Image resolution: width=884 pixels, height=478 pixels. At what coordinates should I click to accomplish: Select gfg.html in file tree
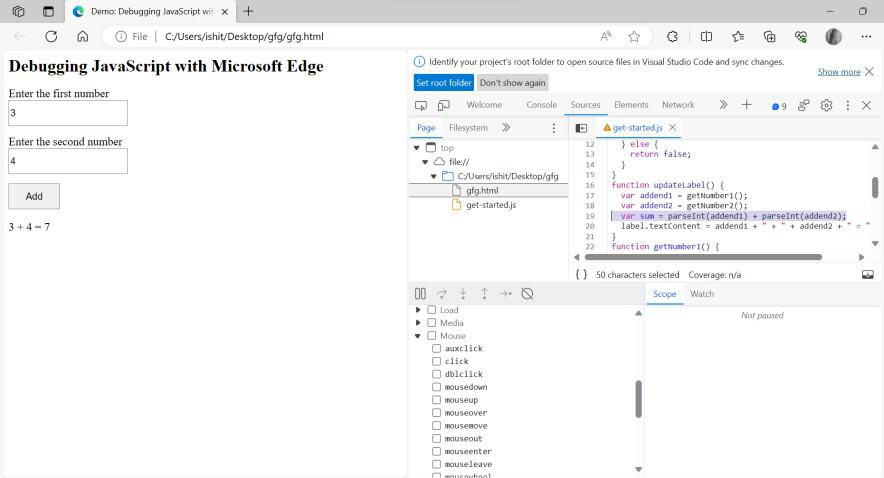482,191
